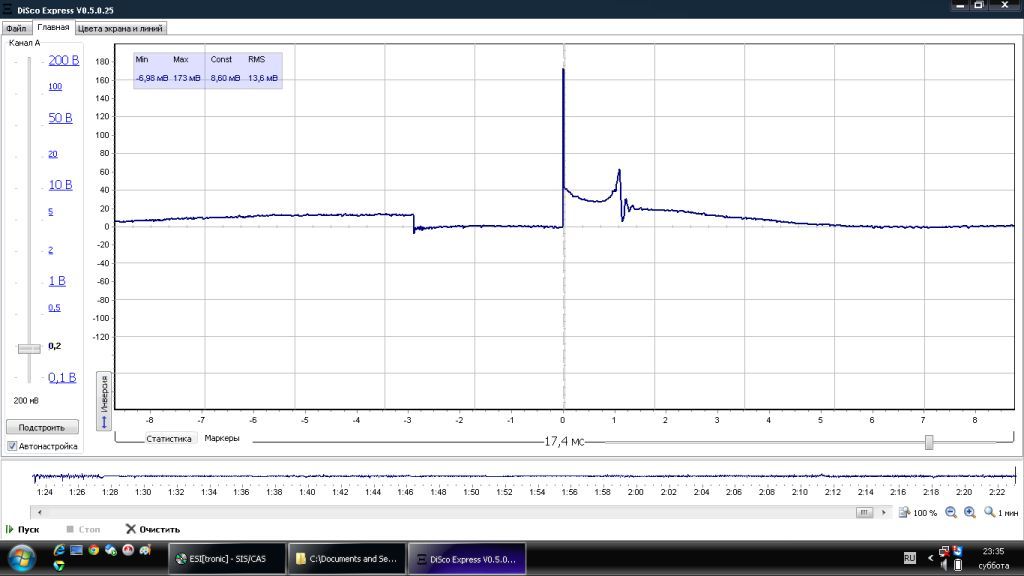Click the 100 % fit-view icon
This screenshot has width=1024, height=576.
[x=904, y=513]
